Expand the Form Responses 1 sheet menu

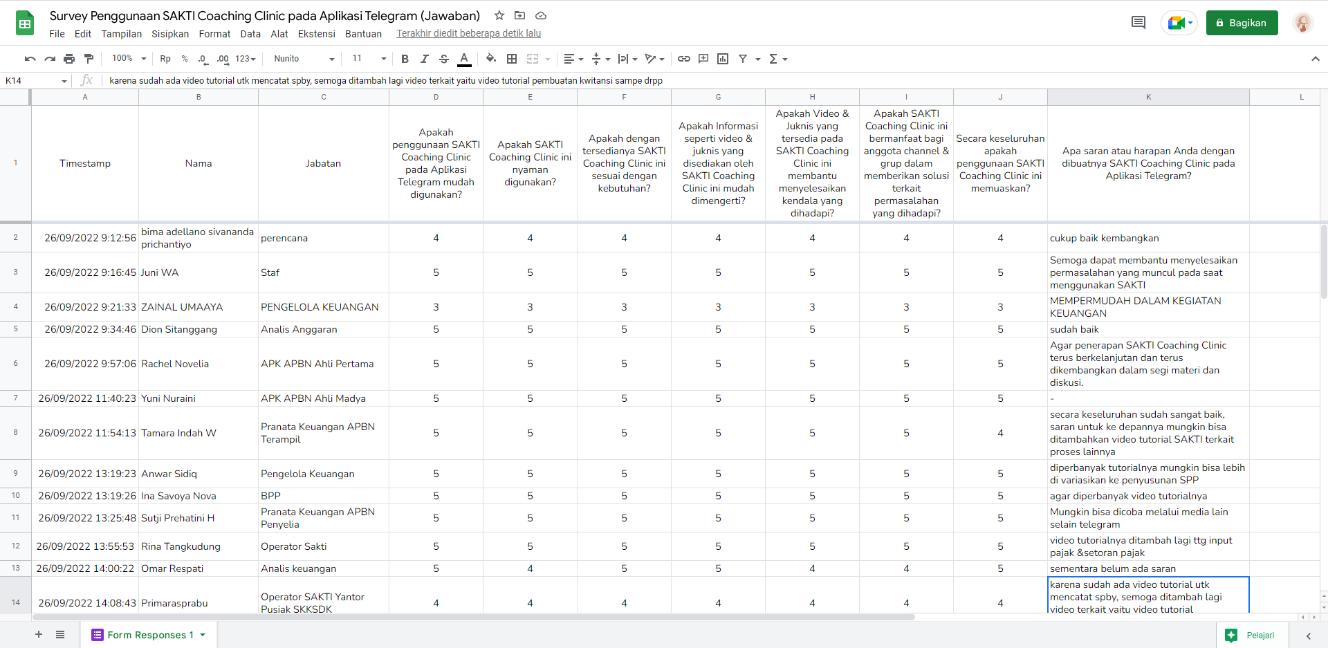coord(203,635)
